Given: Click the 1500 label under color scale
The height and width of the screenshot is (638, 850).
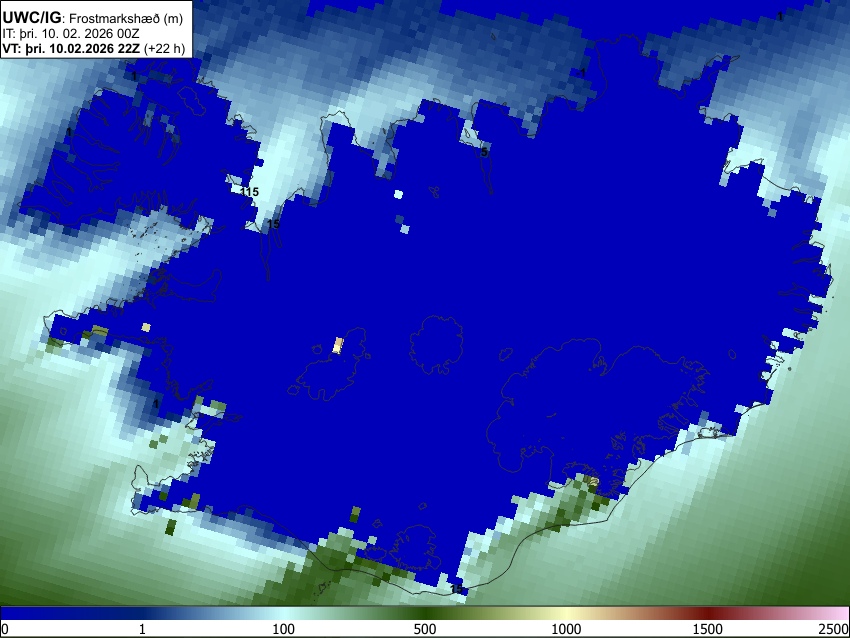Looking at the screenshot, I should 708,629.
